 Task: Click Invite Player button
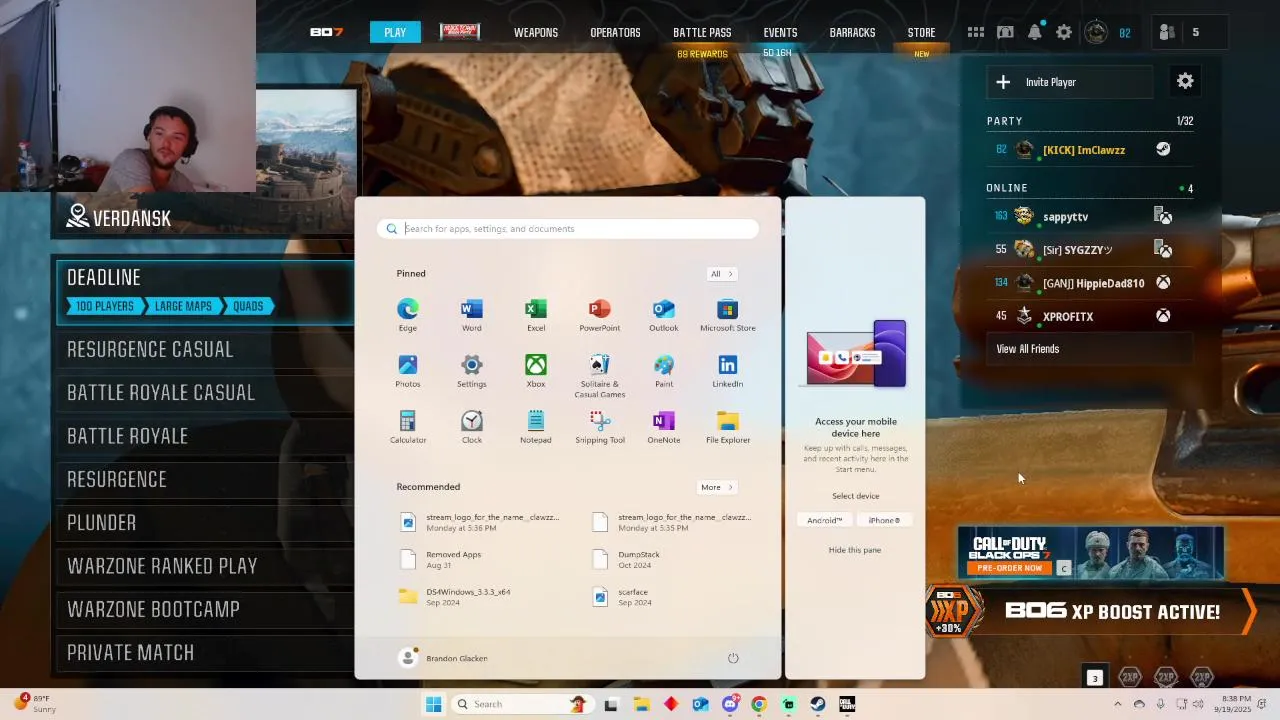tap(1070, 82)
